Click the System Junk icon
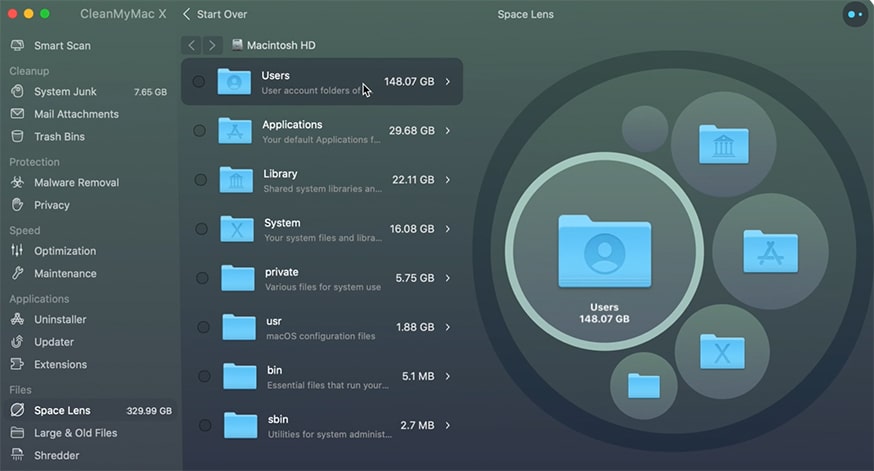 (x=17, y=91)
